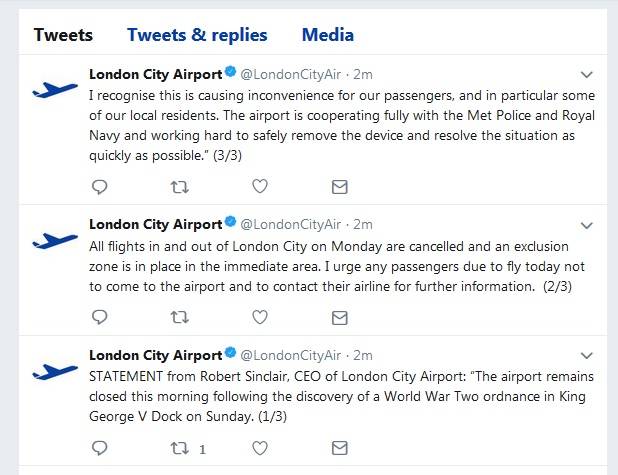This screenshot has height=475, width=618.
Task: Open options chevron on the (3/3) tweet
Action: pyautogui.click(x=587, y=75)
